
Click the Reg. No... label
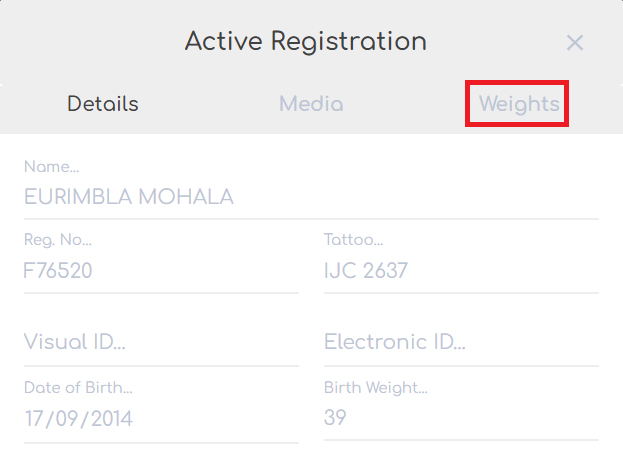58,240
